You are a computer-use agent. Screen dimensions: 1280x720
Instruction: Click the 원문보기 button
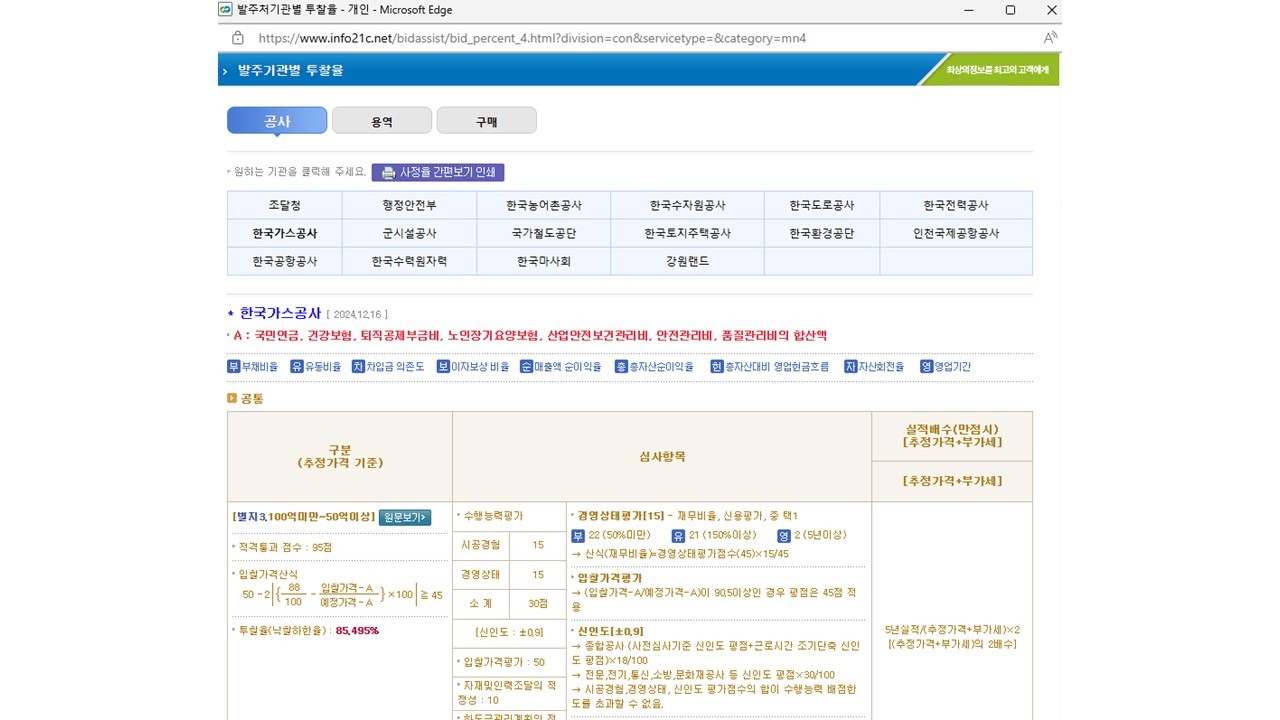[x=405, y=517]
